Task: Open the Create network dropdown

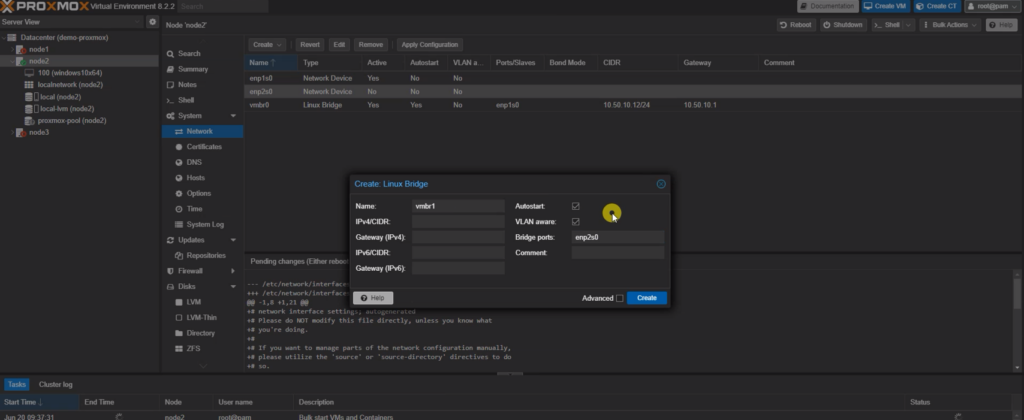Action: point(267,44)
